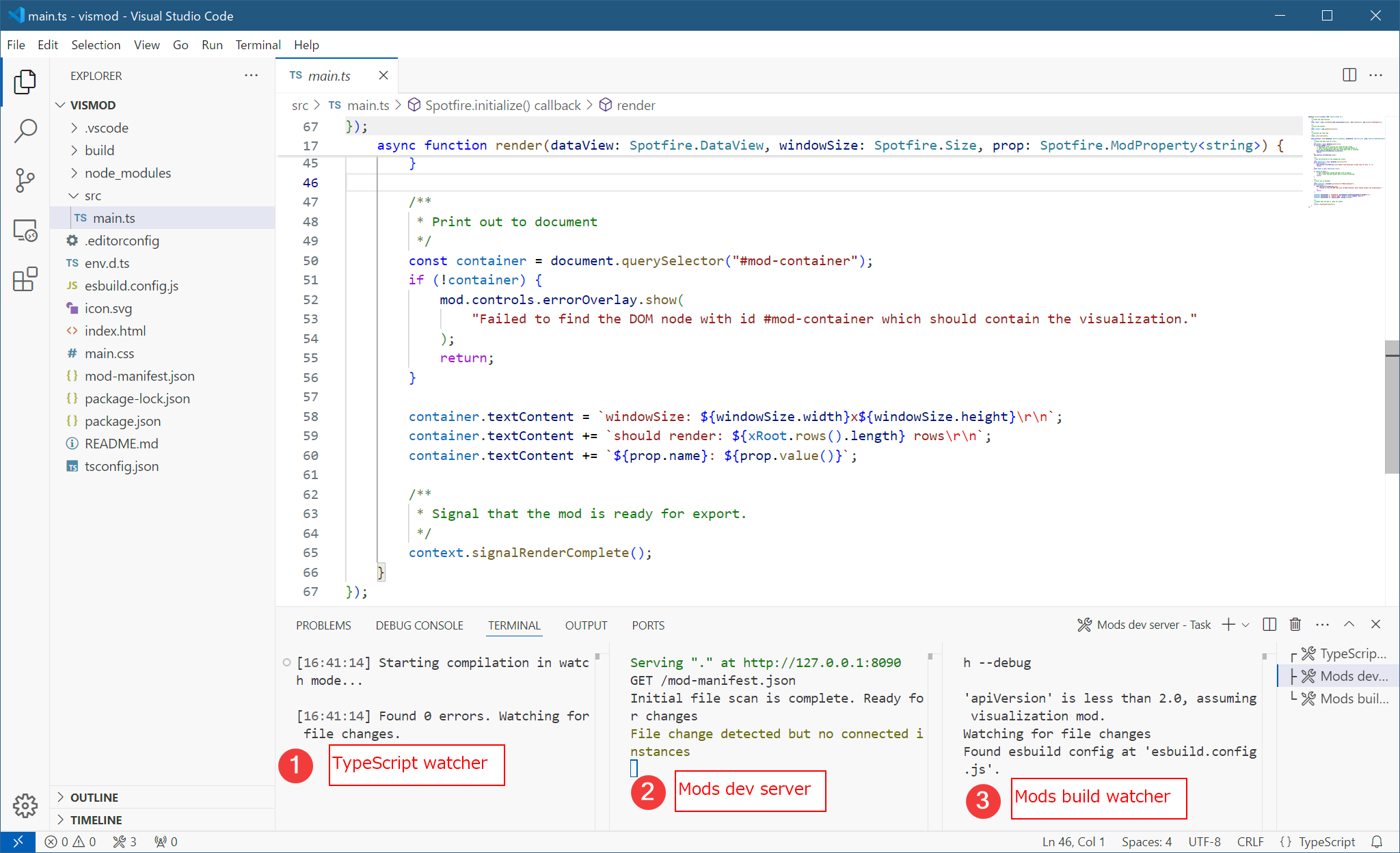Select the TypeScript watcher terminal entry
Viewport: 1400px width, 853px height.
1340,653
